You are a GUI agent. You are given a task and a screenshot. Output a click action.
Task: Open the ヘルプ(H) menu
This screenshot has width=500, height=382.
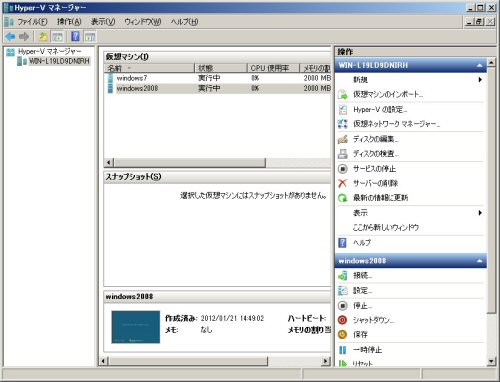(184, 22)
